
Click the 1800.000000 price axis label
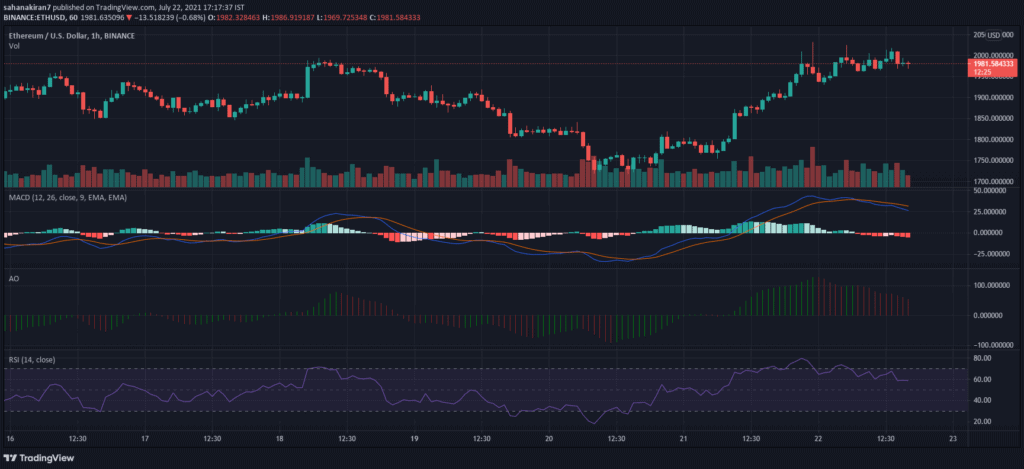pyautogui.click(x=994, y=140)
